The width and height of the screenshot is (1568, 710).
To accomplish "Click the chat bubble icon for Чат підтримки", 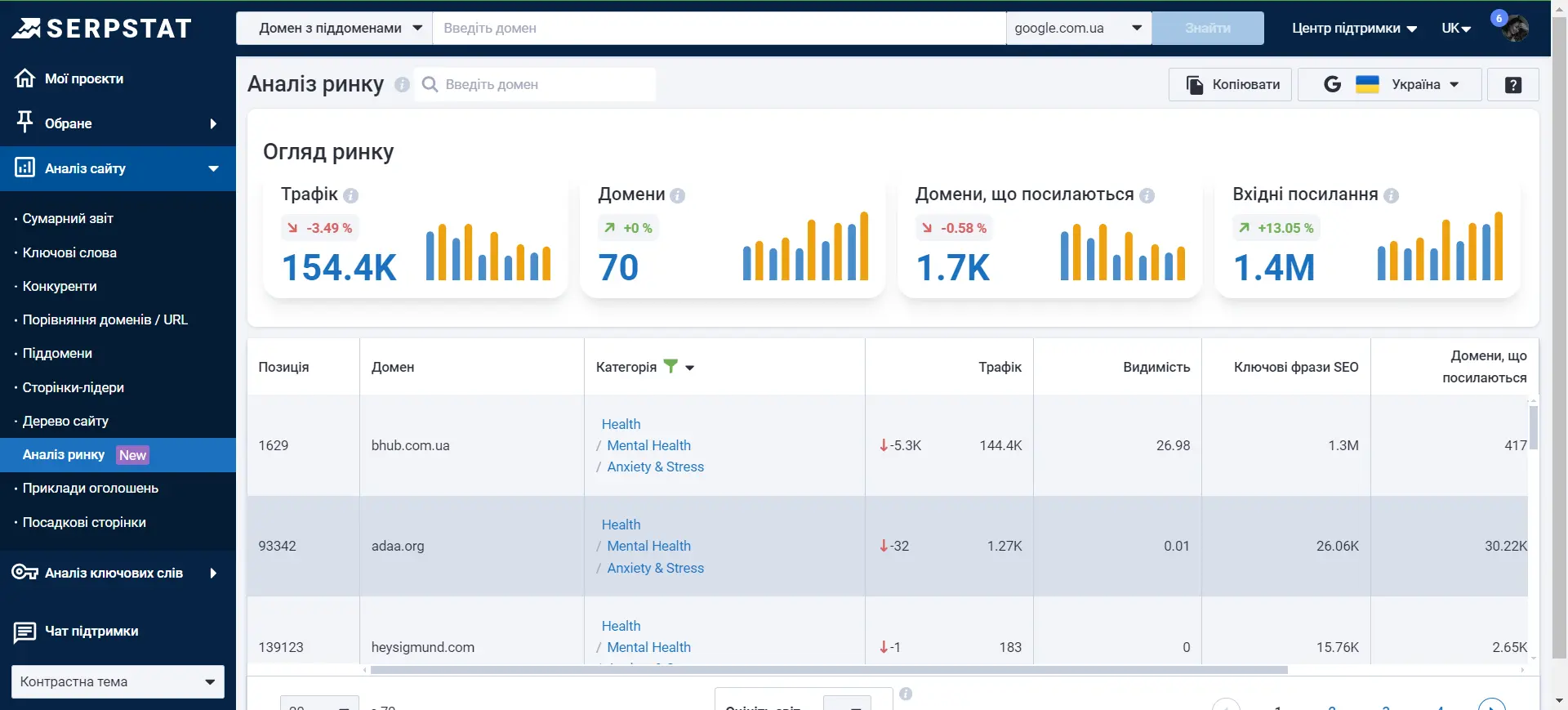I will [x=24, y=632].
